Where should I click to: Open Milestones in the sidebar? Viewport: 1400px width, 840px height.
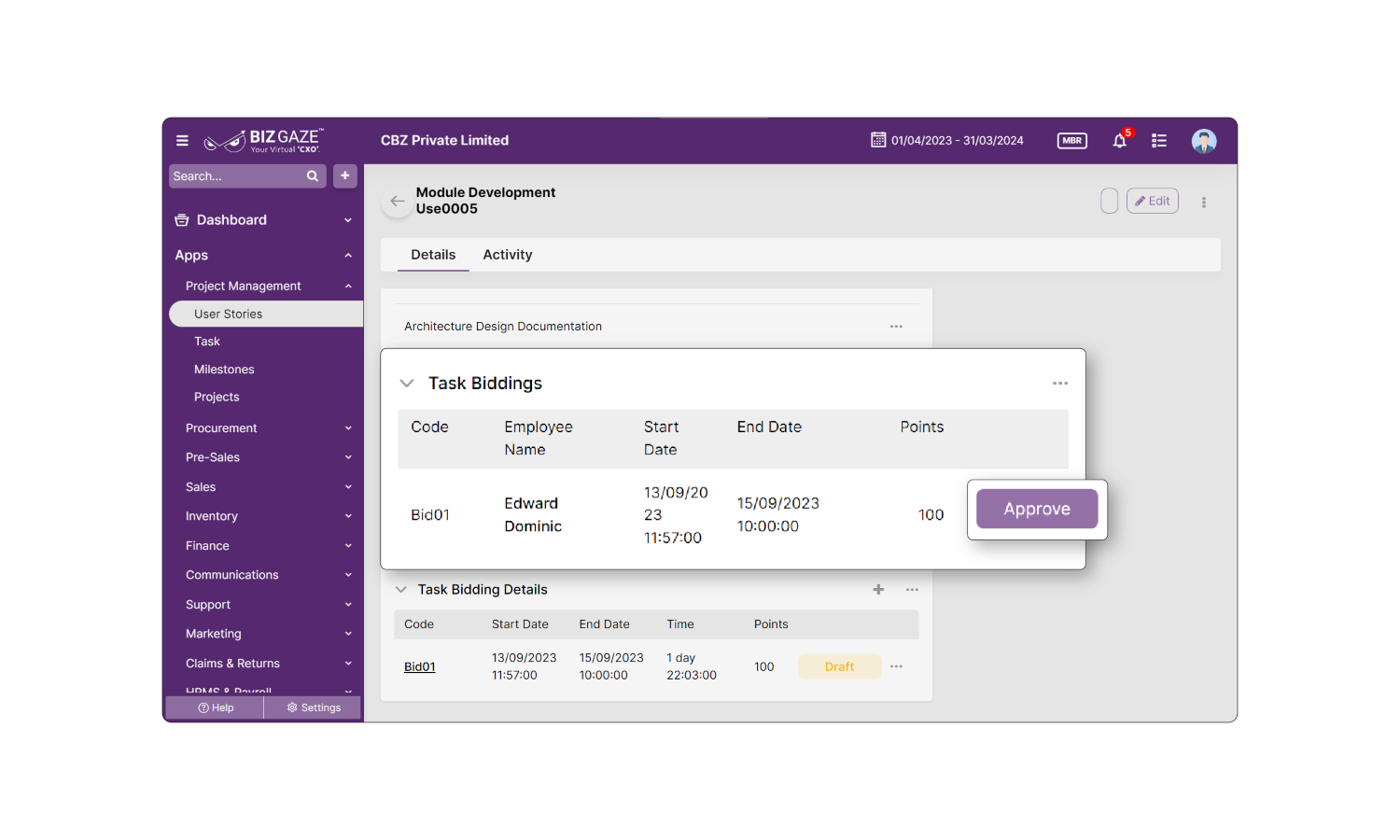(224, 370)
